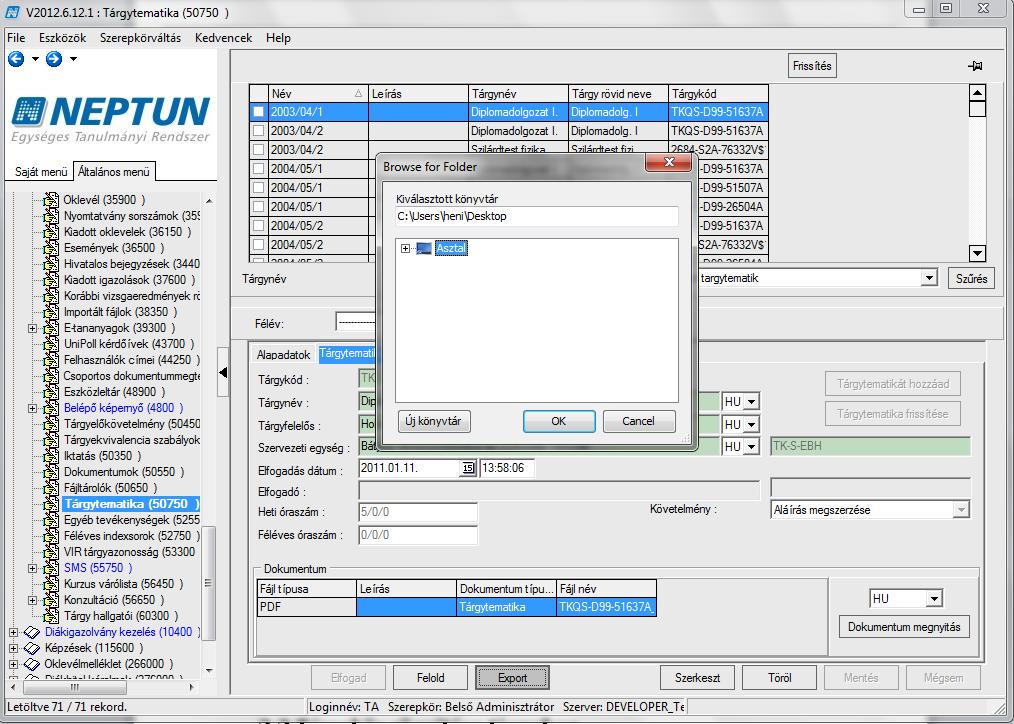Image resolution: width=1014 pixels, height=724 pixels.
Task: Open the Szerepkörváltás menu
Action: coord(140,37)
